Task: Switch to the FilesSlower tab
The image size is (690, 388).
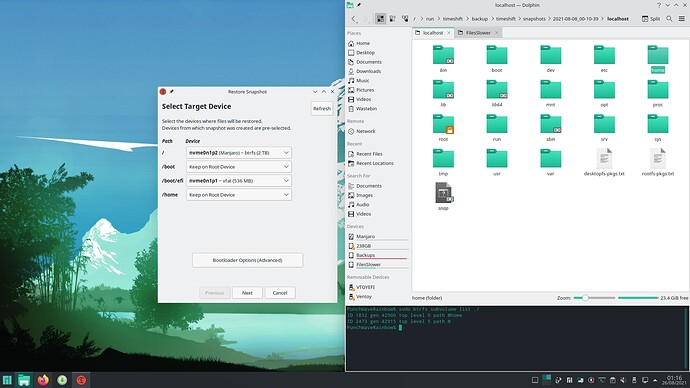Action: tap(478, 33)
